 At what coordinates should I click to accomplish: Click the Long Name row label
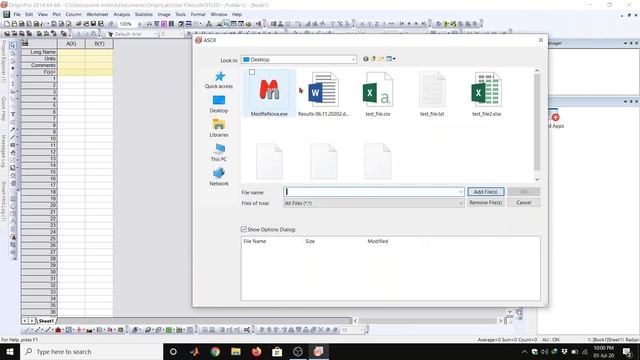coord(39,52)
